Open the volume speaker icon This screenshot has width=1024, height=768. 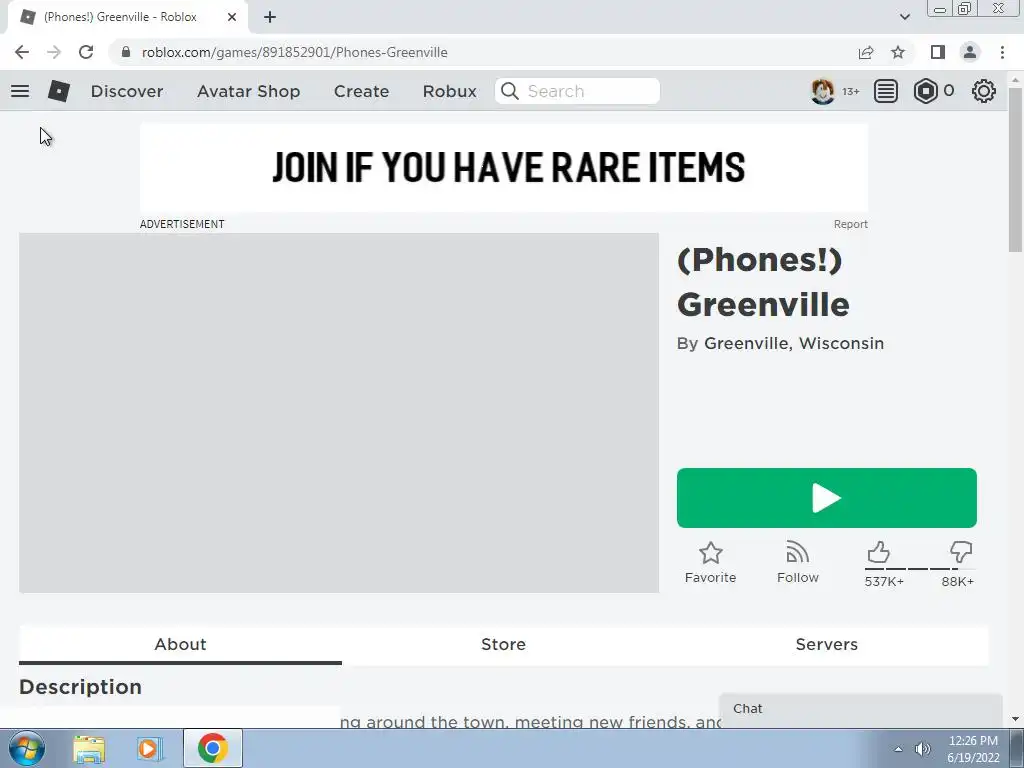922,749
